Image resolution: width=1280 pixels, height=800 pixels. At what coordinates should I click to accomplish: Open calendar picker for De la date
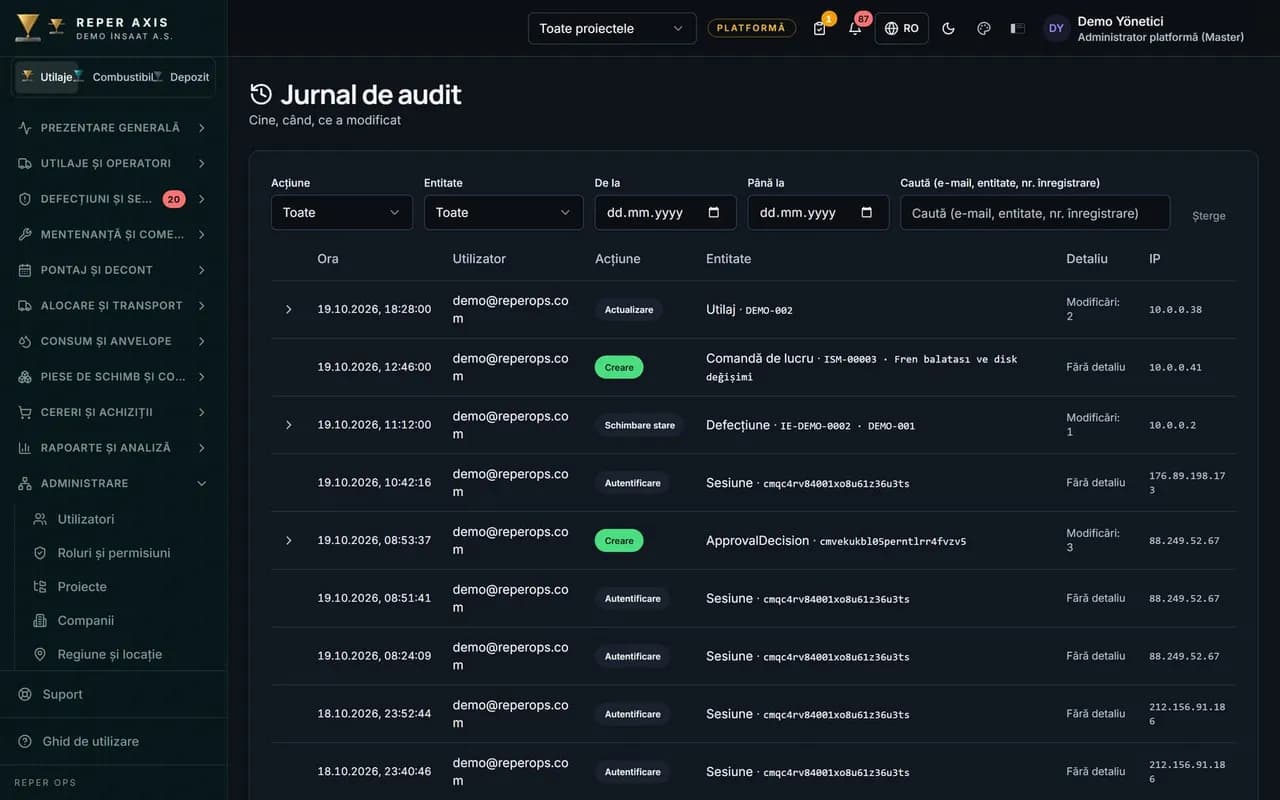tap(714, 212)
